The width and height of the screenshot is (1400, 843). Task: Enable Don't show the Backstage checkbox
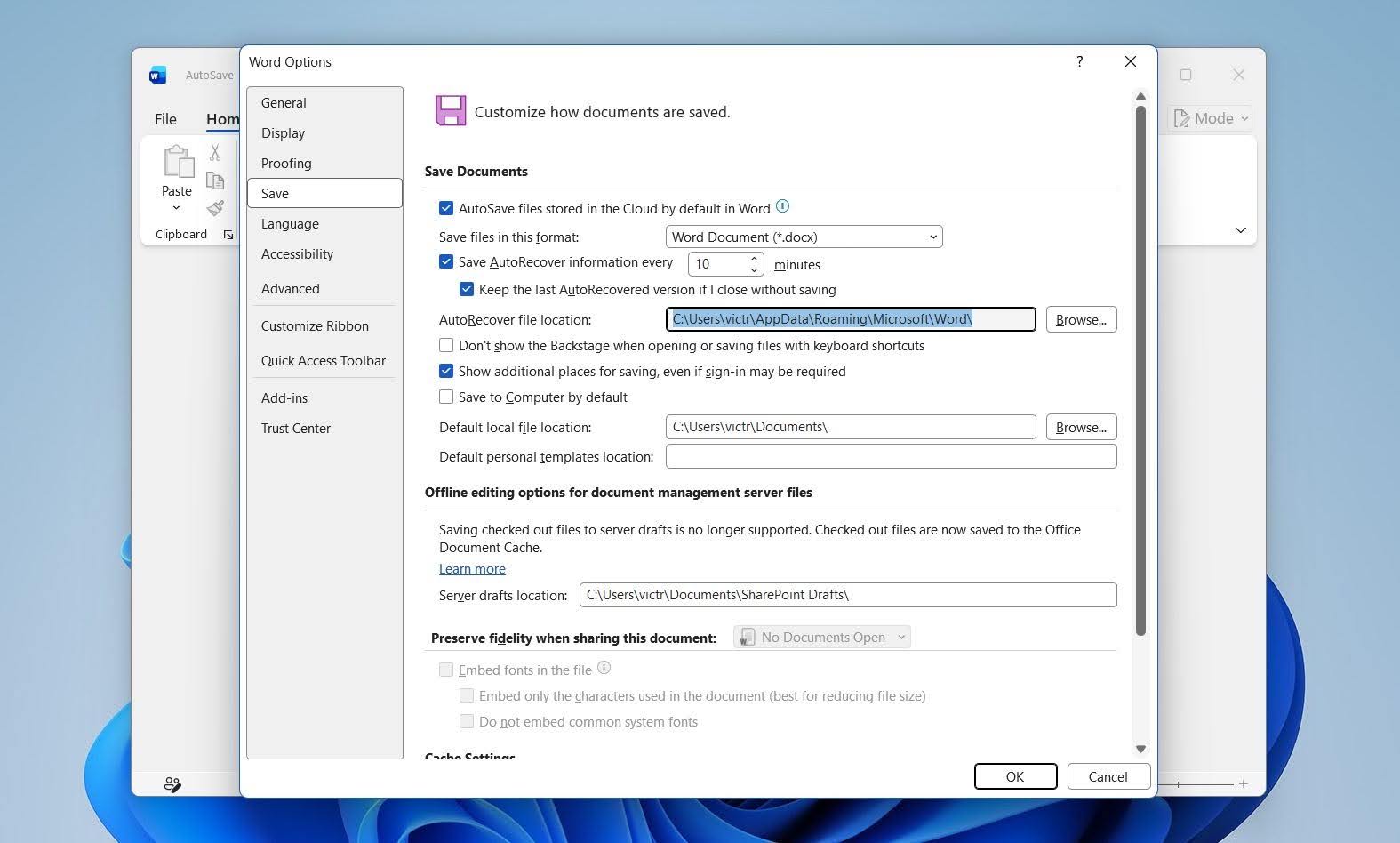pos(446,345)
